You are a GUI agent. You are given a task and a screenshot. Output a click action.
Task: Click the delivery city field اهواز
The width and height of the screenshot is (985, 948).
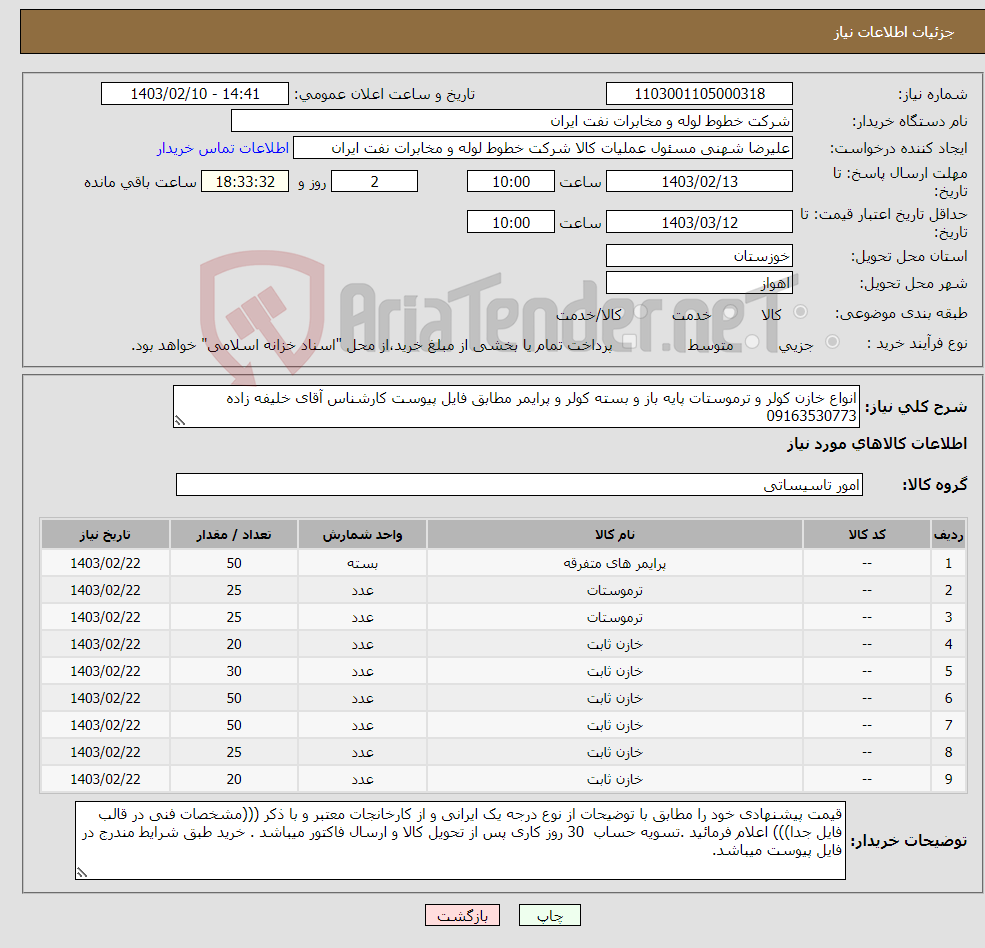click(x=699, y=283)
